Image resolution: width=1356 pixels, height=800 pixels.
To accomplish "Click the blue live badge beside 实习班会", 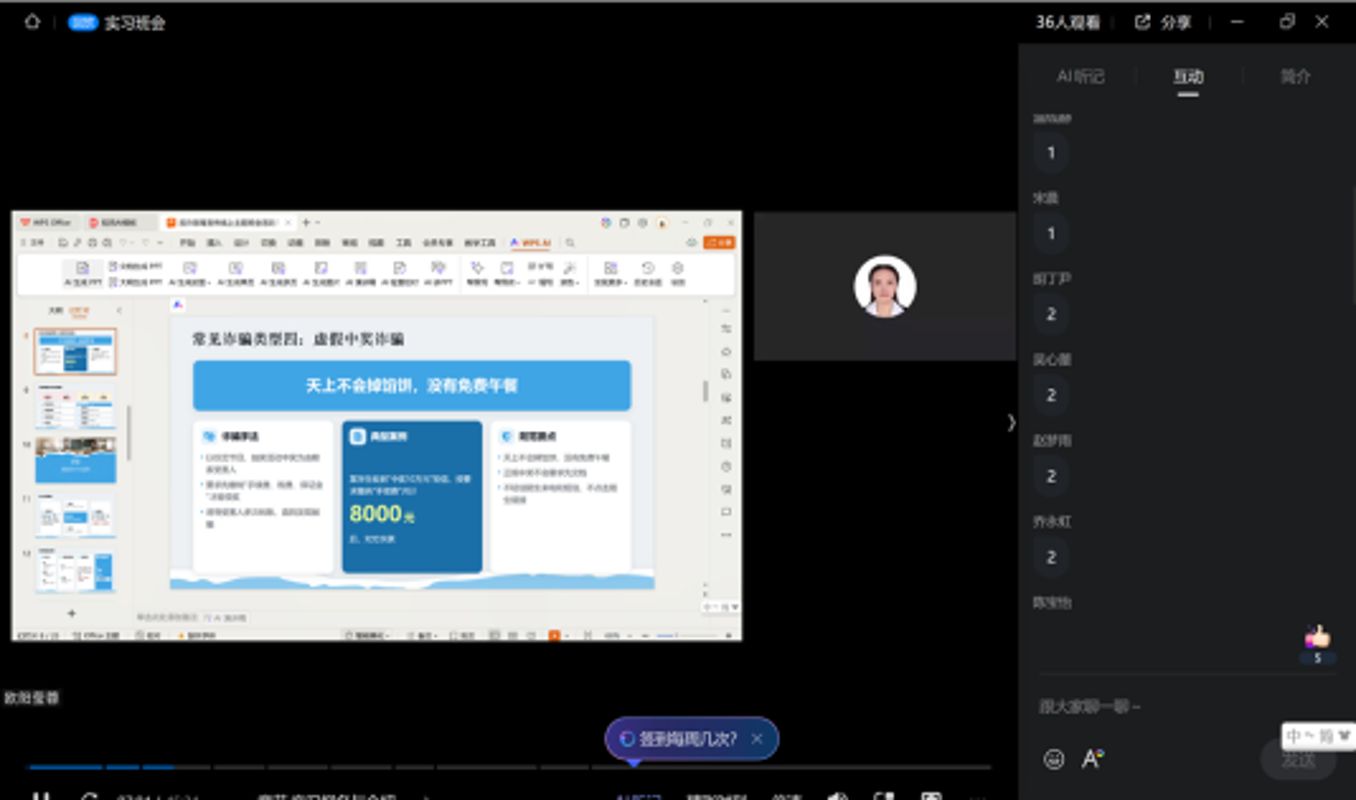I will point(83,22).
